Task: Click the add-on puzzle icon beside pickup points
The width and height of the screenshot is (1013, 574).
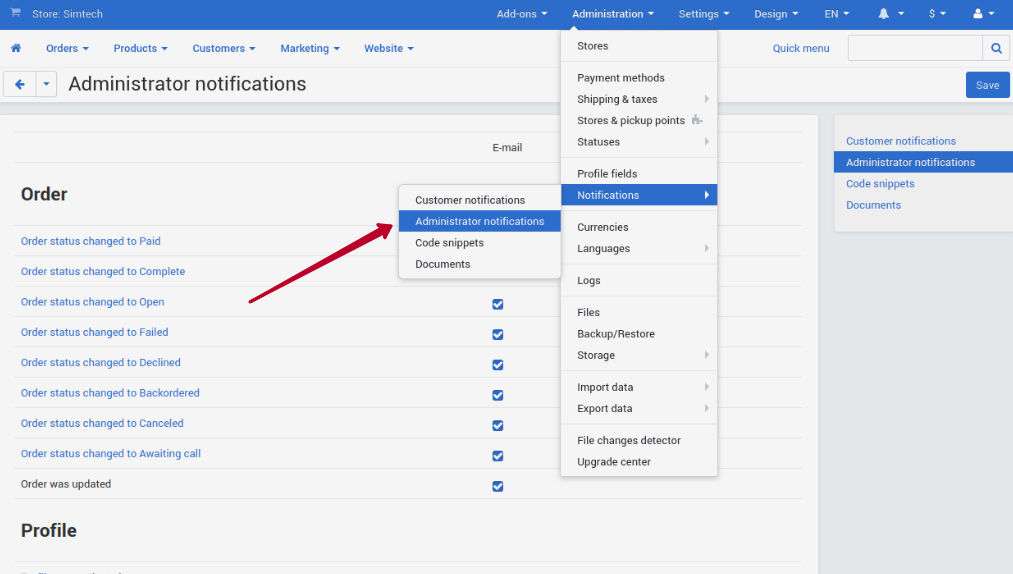Action: [x=696, y=120]
